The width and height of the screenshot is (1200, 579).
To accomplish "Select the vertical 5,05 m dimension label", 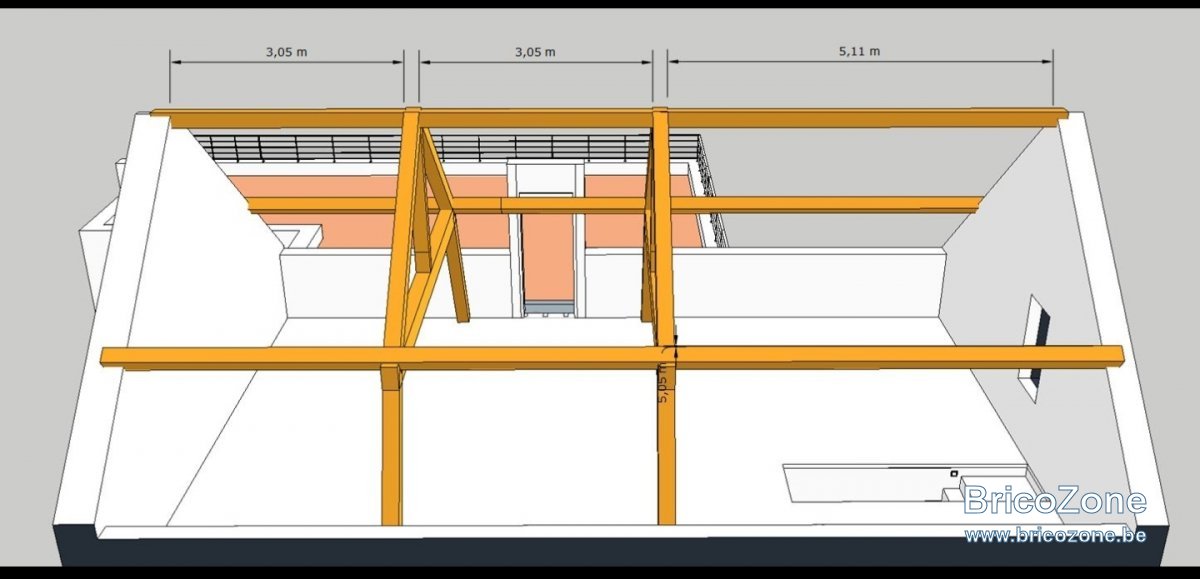I will (665, 384).
